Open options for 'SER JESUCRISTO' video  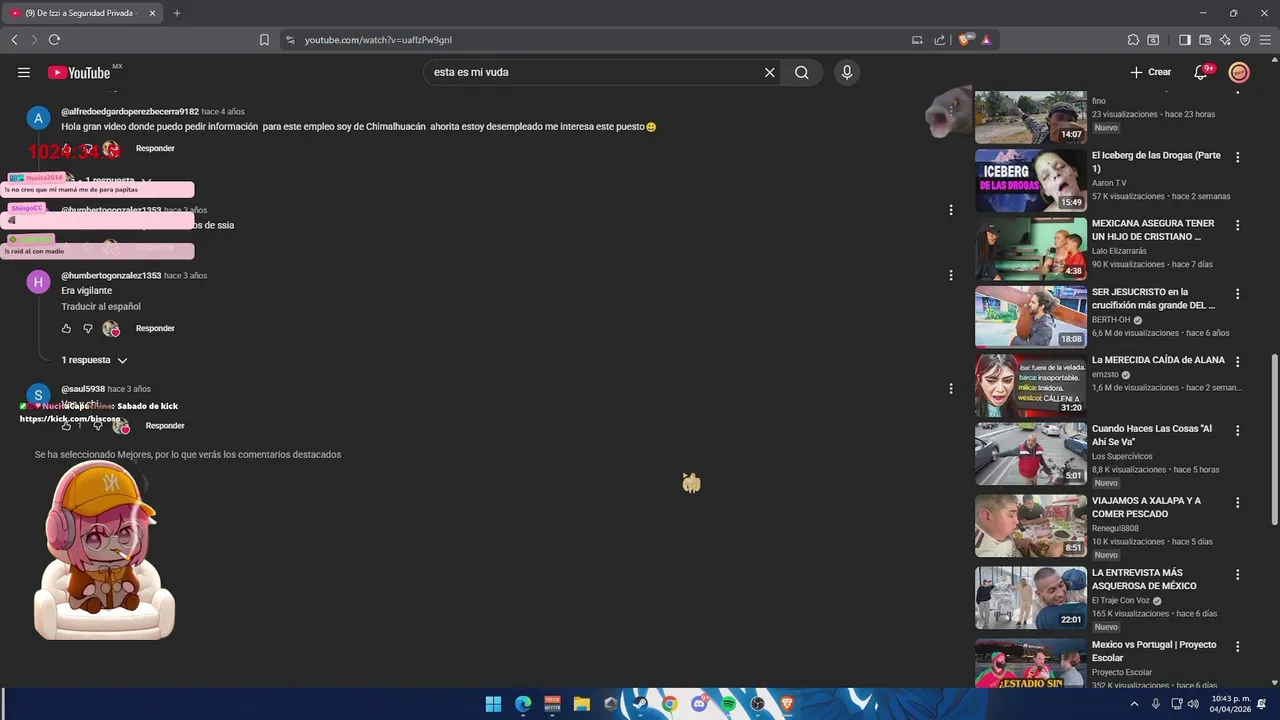1238,294
